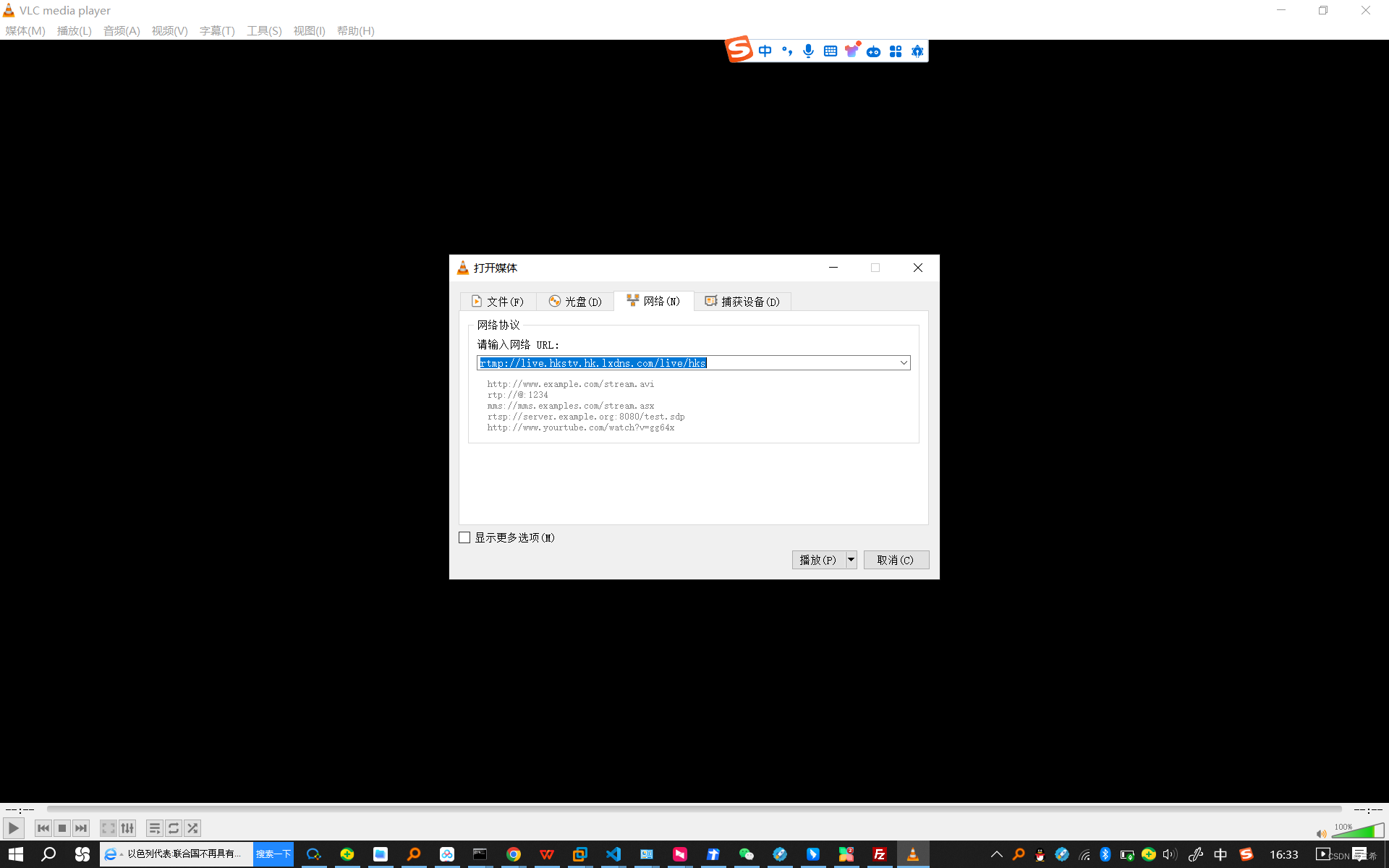This screenshot has height=868, width=1389.
Task: Open the dropdown arrow beside 播放(P)
Action: tap(851, 560)
